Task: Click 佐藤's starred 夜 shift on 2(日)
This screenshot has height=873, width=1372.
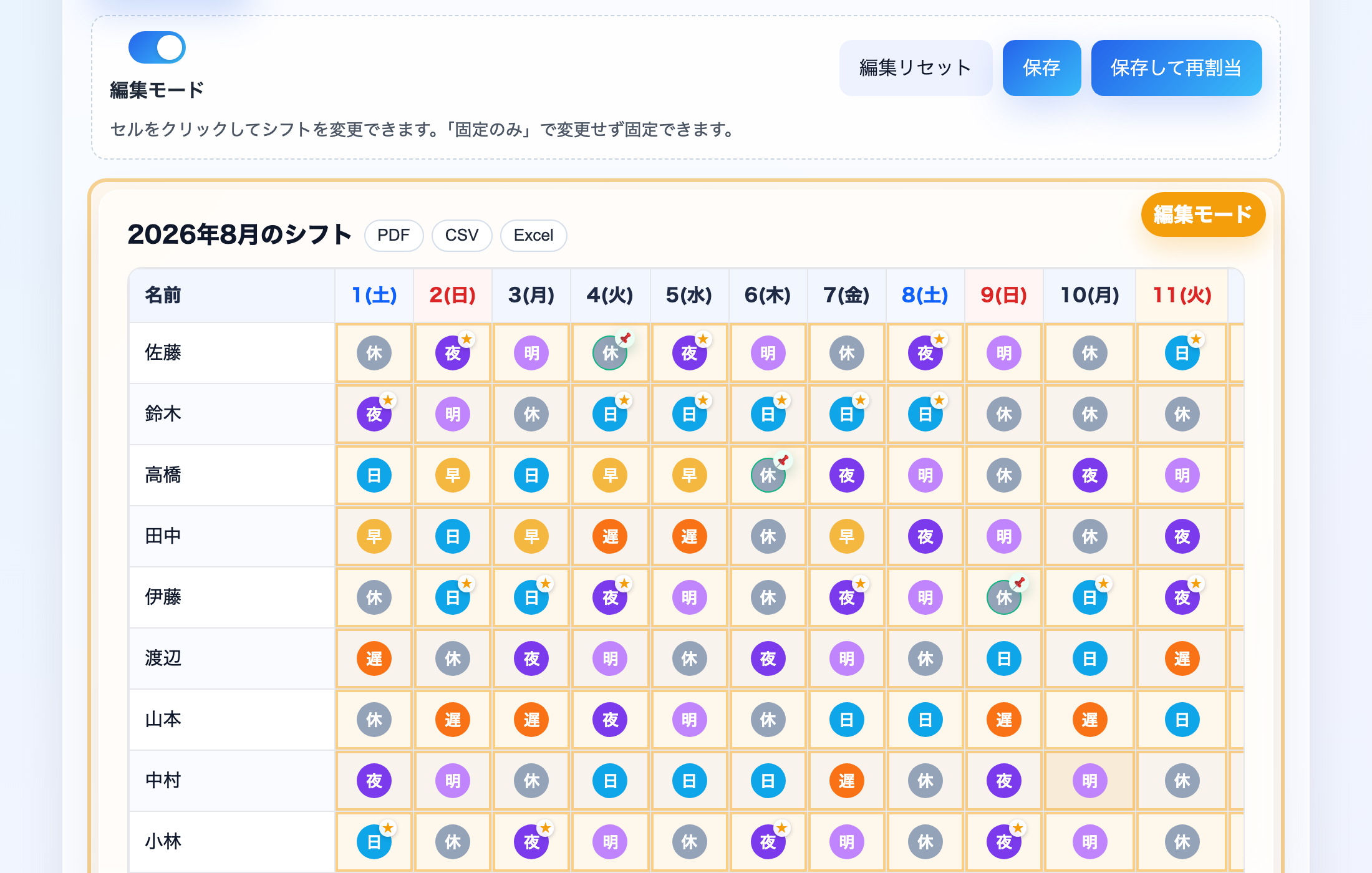Action: 453,353
